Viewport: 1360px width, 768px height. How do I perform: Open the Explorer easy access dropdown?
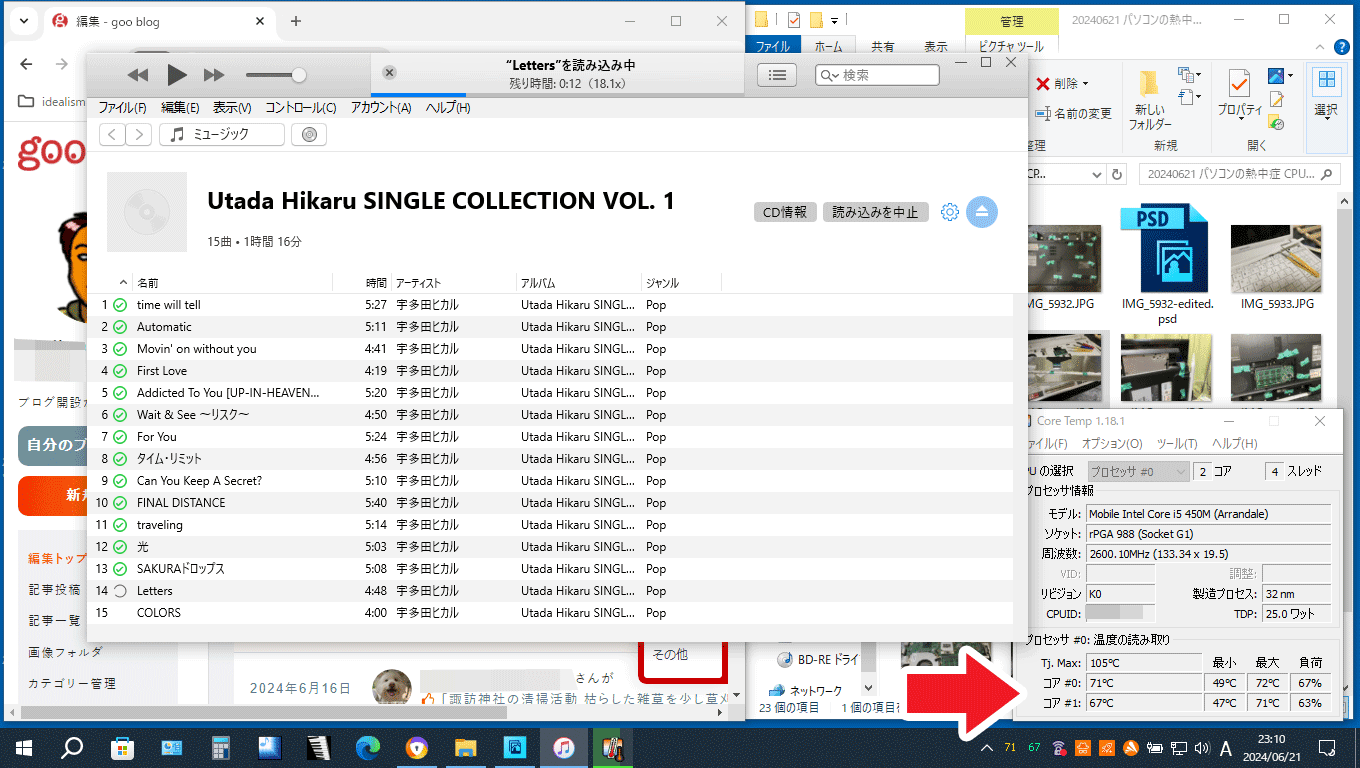point(1189,97)
